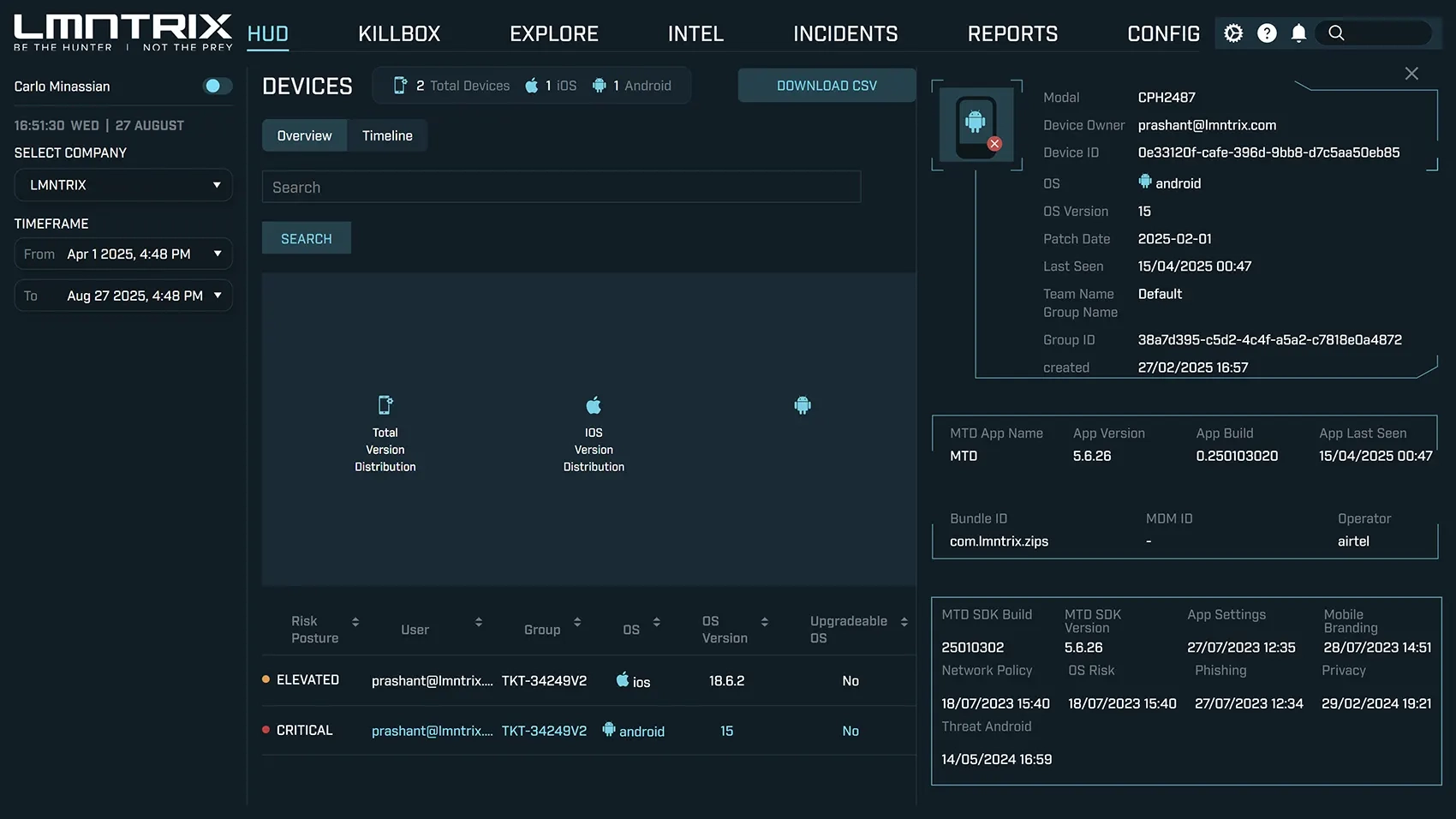Screen dimensions: 1456x819
Task: Open the KILLBOX menu
Action: pos(399,34)
